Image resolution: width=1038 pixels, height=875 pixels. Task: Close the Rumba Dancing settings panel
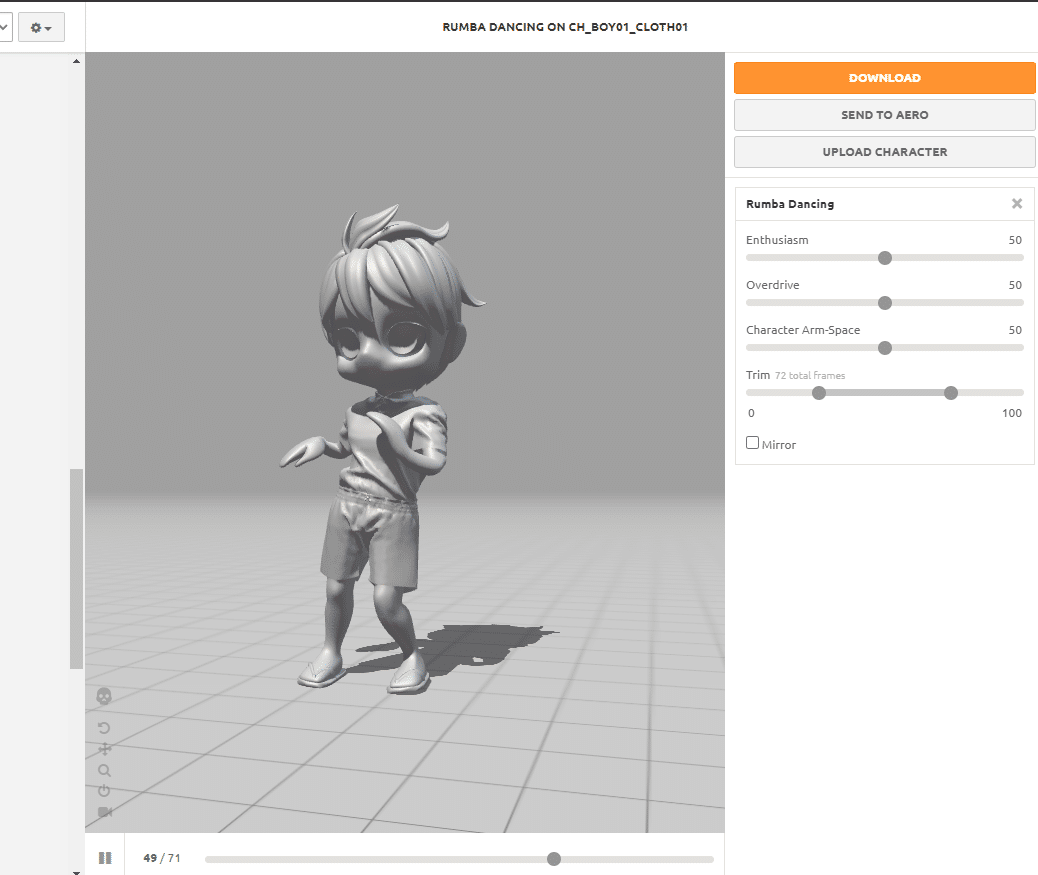(x=1017, y=203)
